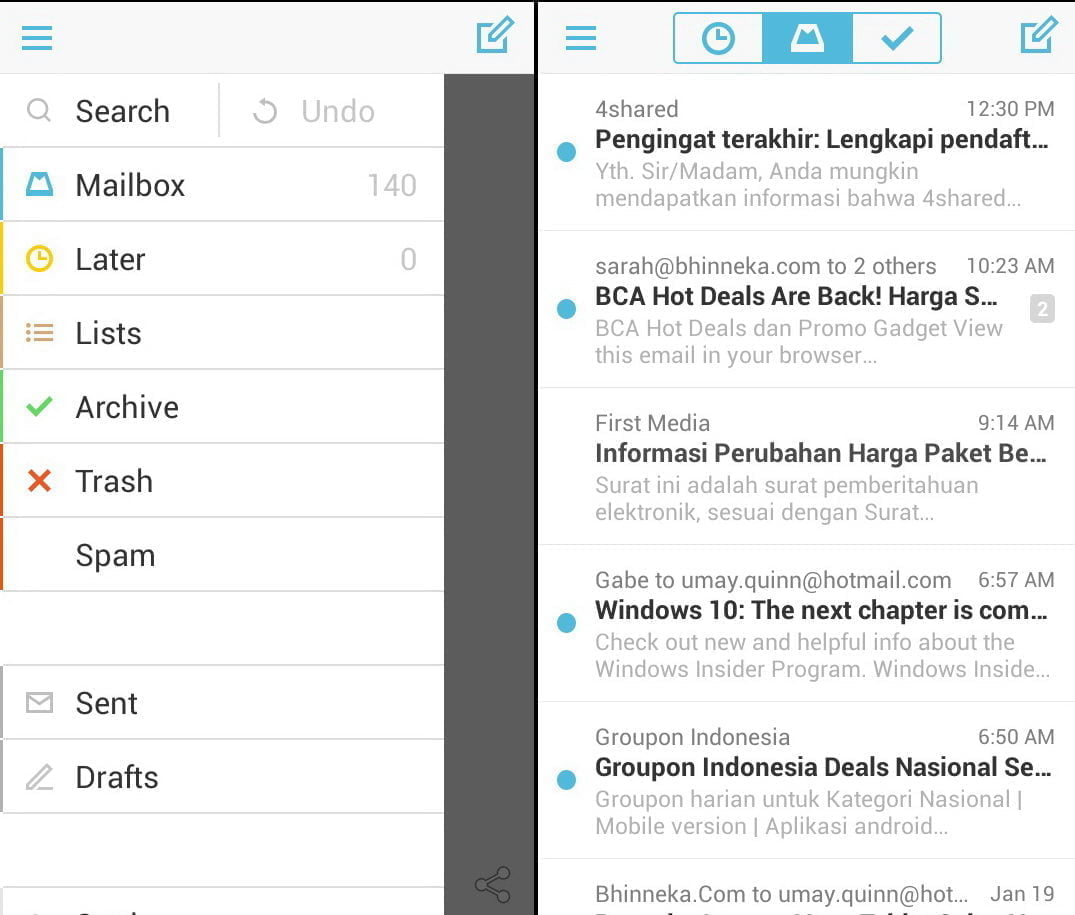Screen dimensions: 1075x915
Task: Click the red Trash X icon
Action: [39, 481]
